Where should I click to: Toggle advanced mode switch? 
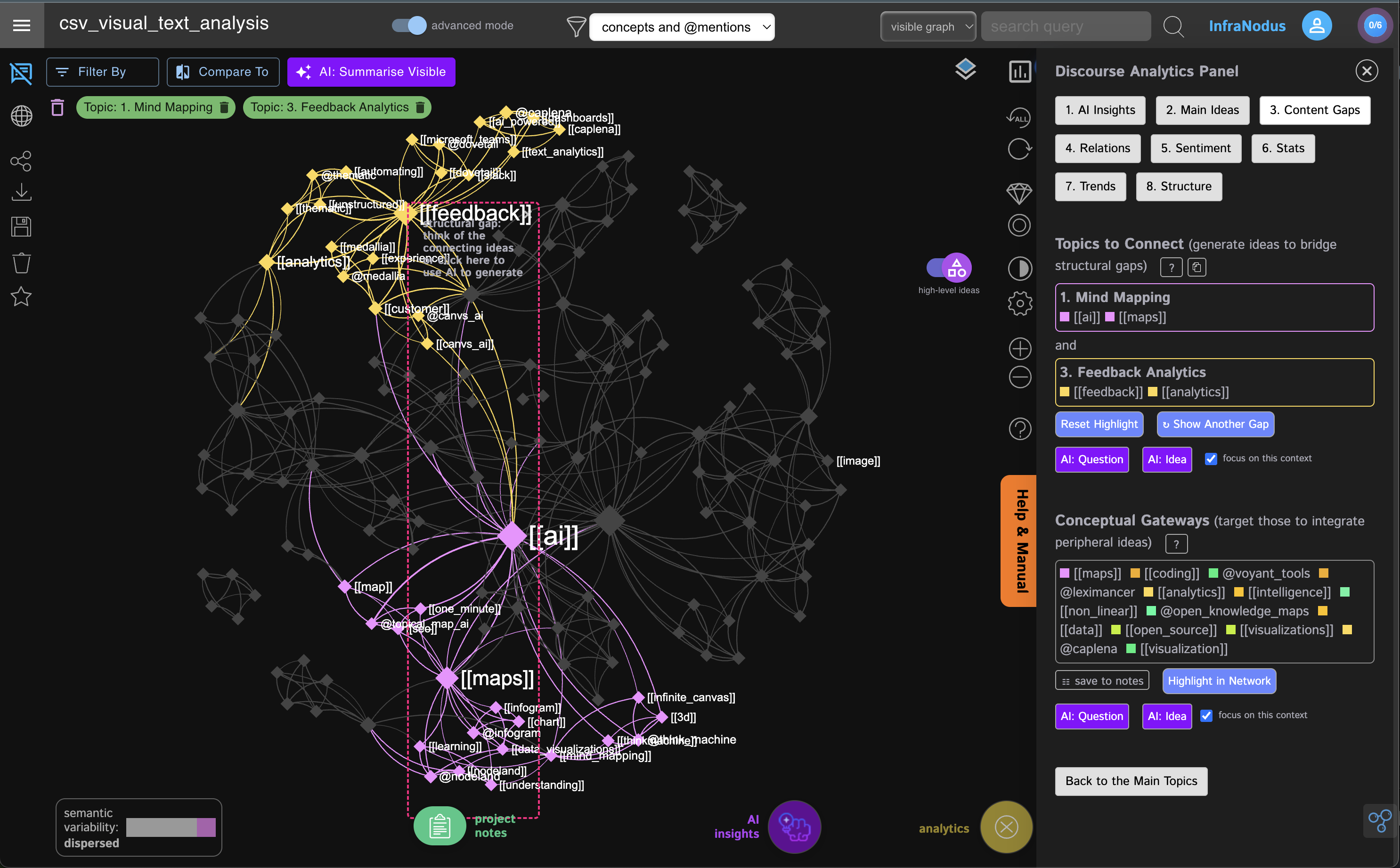pyautogui.click(x=408, y=25)
